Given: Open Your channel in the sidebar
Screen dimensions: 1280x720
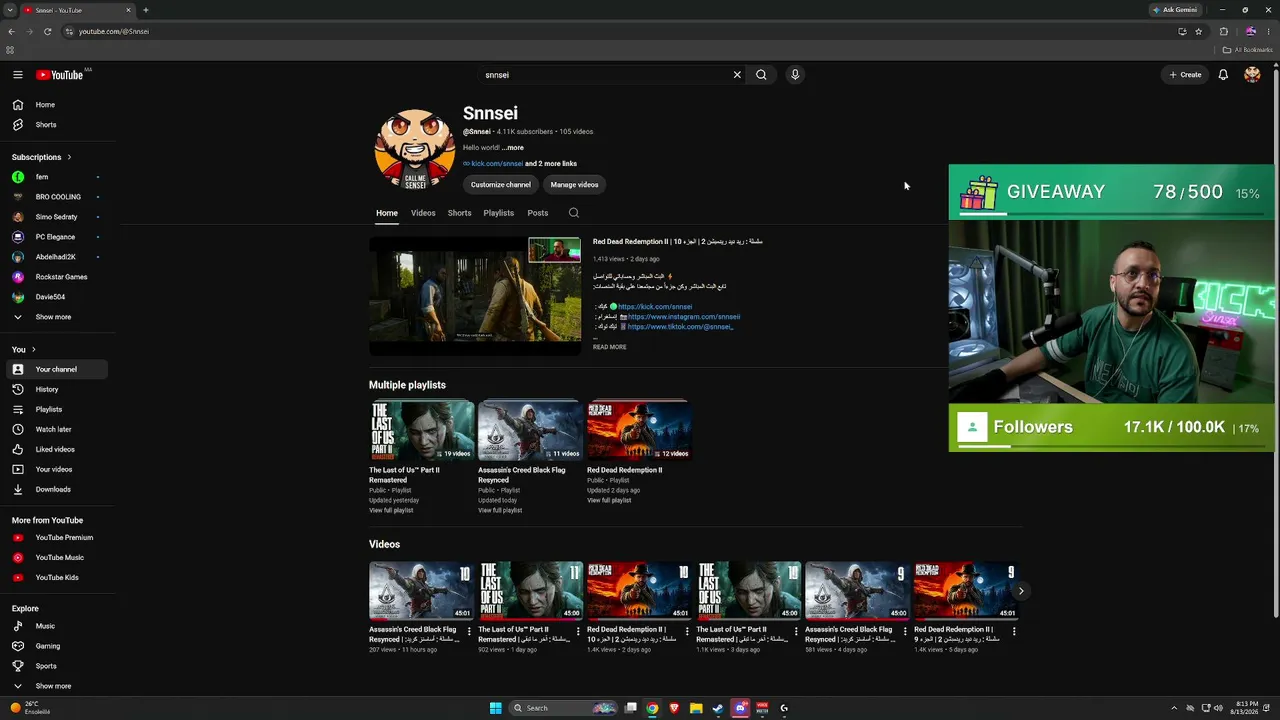Looking at the screenshot, I should (56, 369).
